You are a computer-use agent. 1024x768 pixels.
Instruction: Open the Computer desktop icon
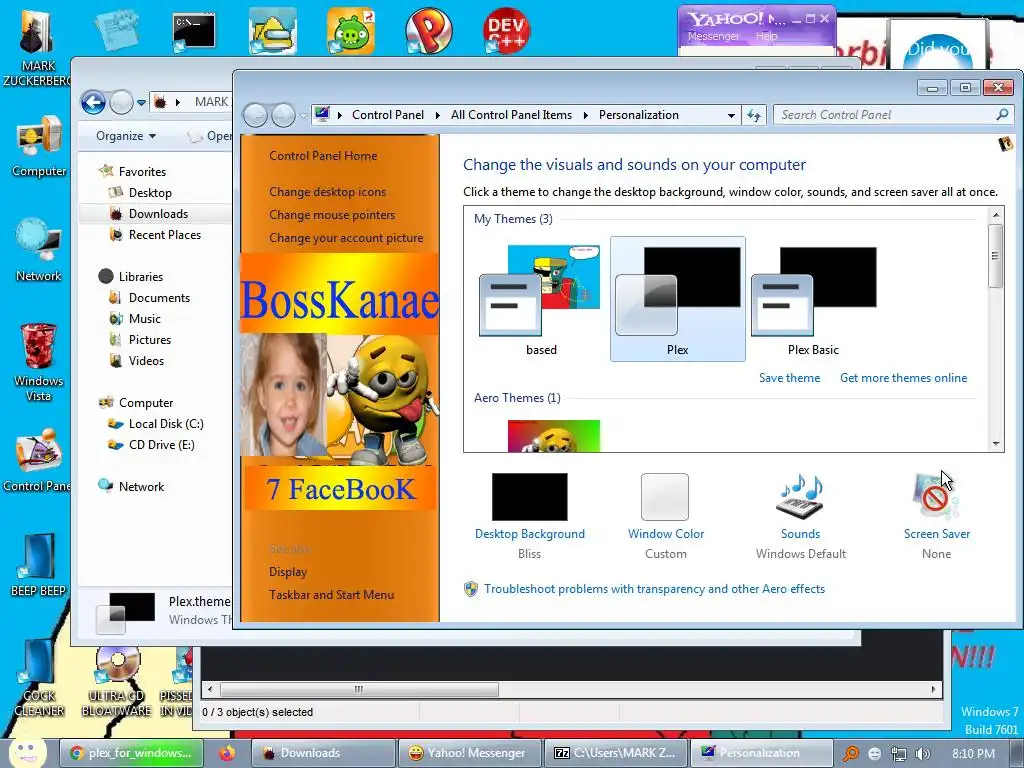[x=39, y=148]
